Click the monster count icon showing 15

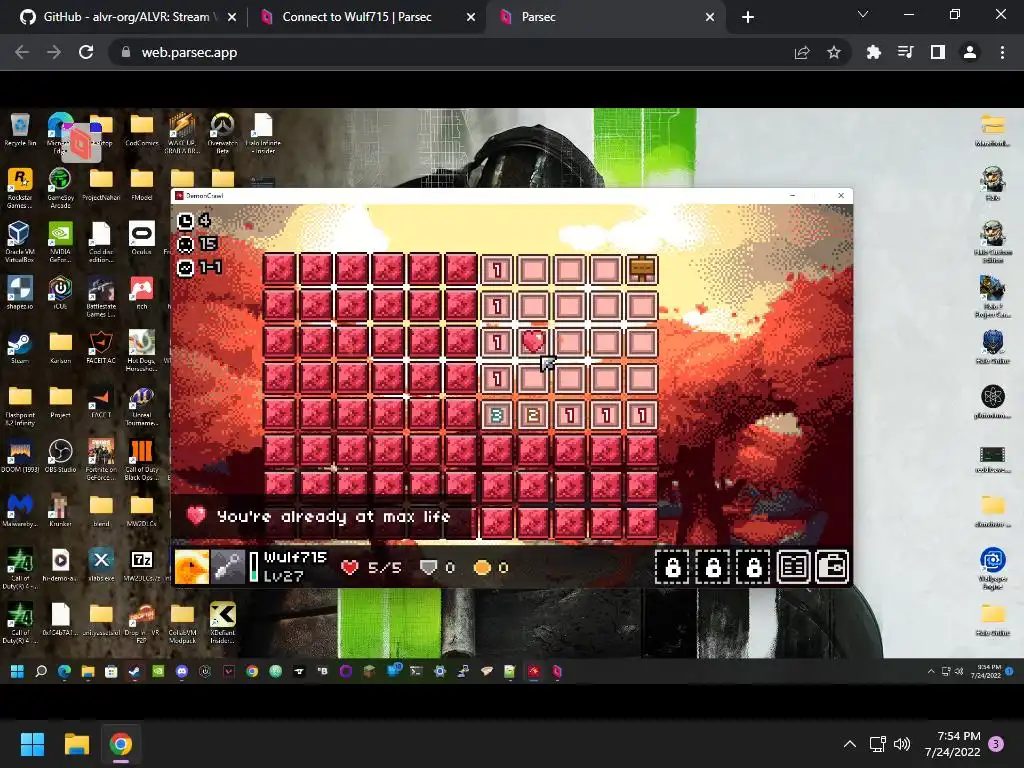coord(185,244)
